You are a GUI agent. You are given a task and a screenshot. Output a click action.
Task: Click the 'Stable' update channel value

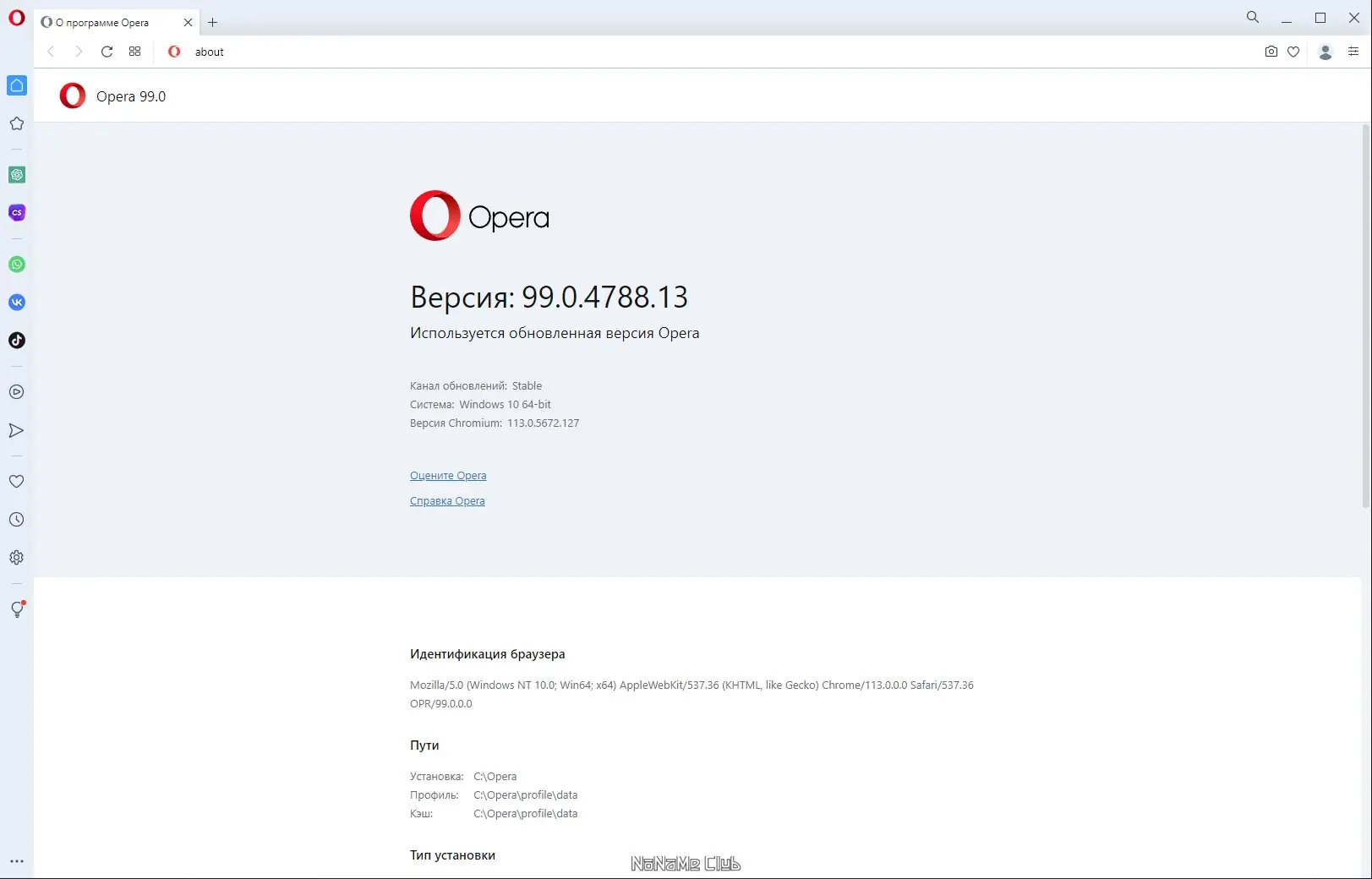(527, 386)
